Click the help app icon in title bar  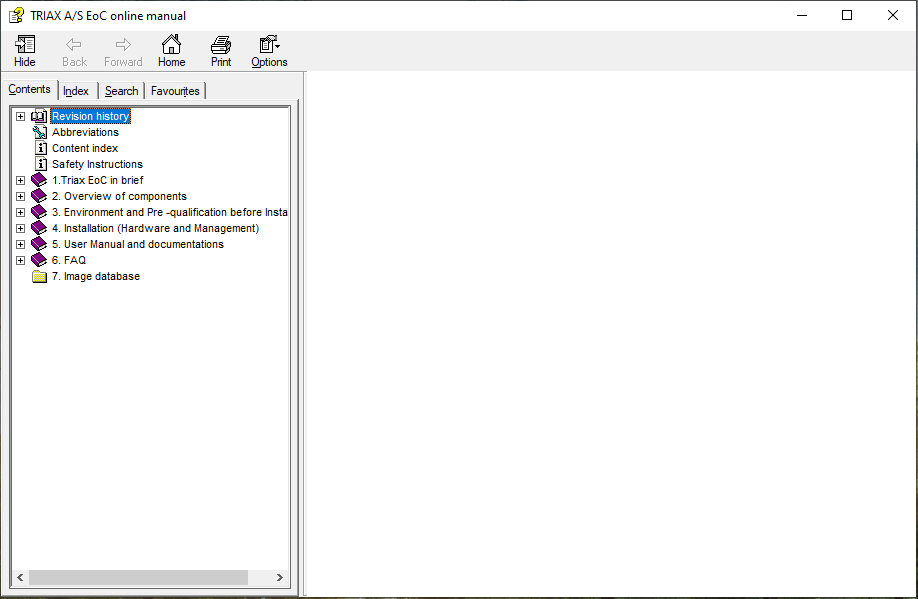[16, 15]
